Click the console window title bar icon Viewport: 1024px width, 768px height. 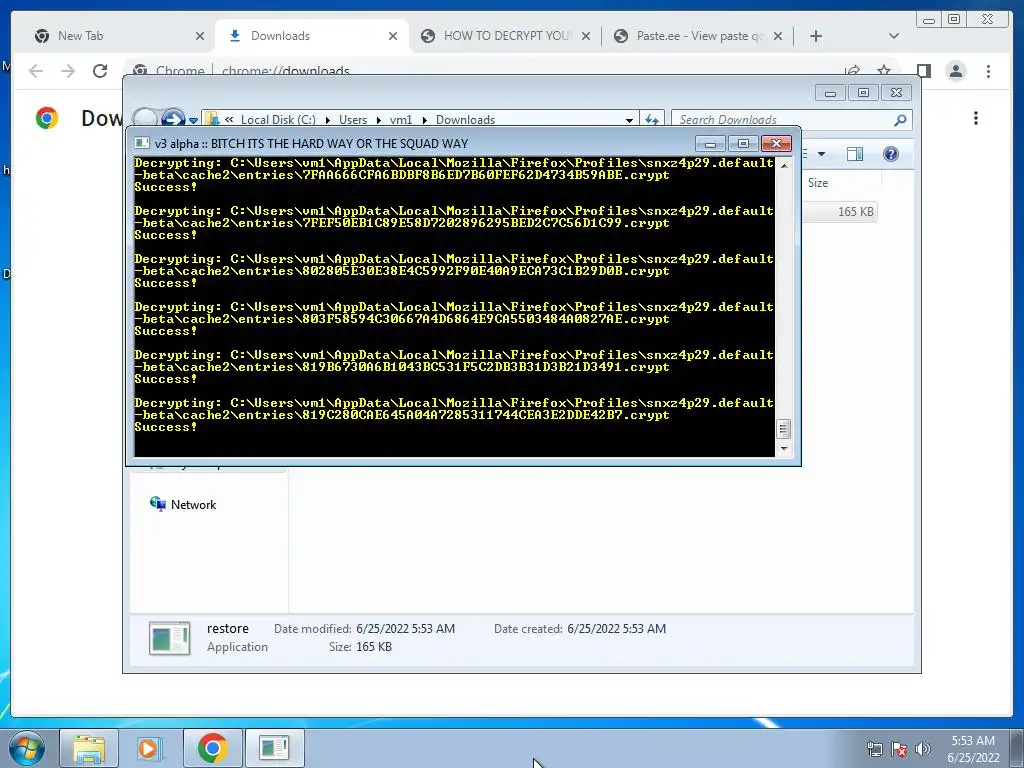(x=142, y=143)
